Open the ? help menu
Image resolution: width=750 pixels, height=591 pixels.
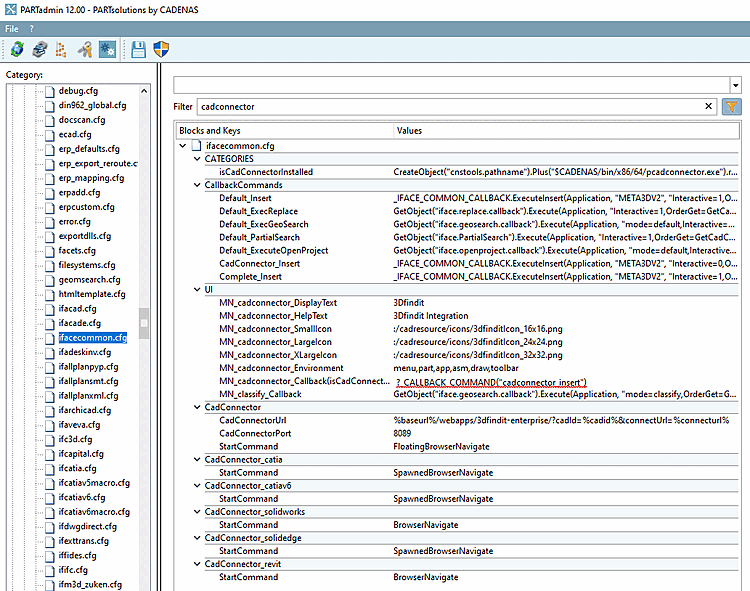click(31, 29)
